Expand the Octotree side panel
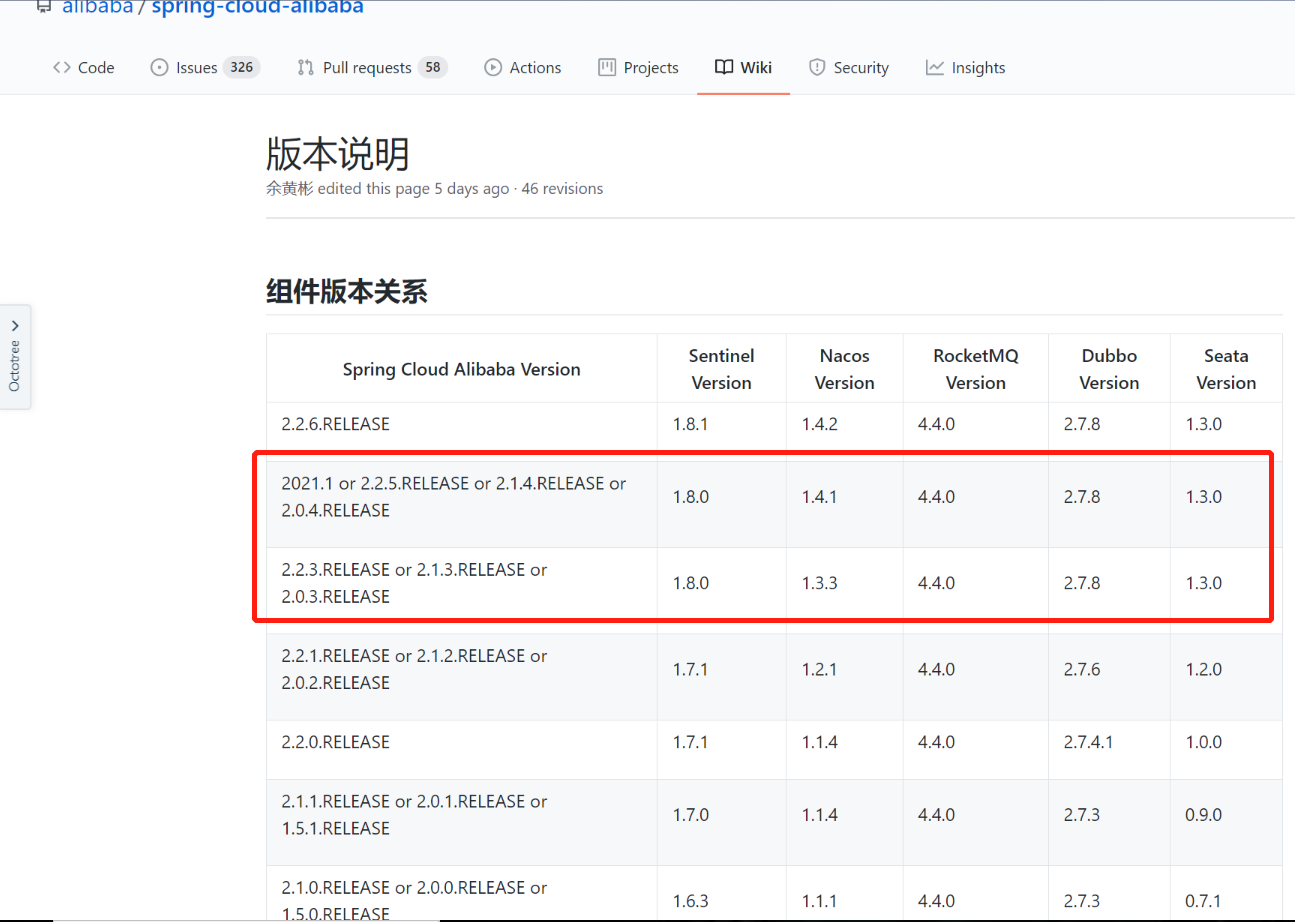This screenshot has height=922, width=1295. coord(15,357)
